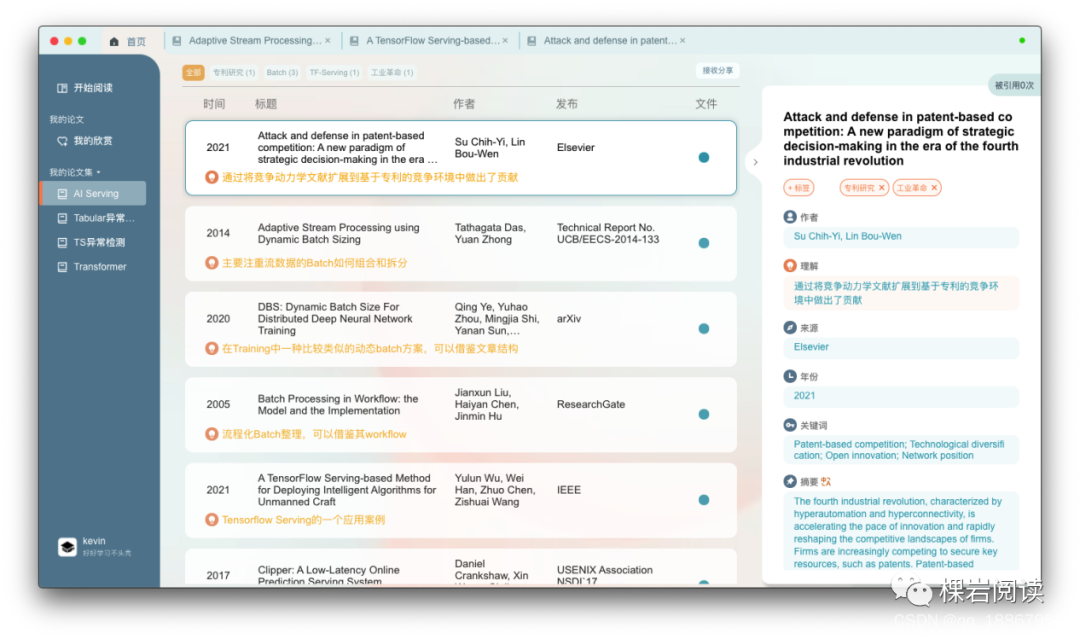Close the Adaptive Stream Processing tab
This screenshot has width=1080, height=639.
tap(328, 41)
